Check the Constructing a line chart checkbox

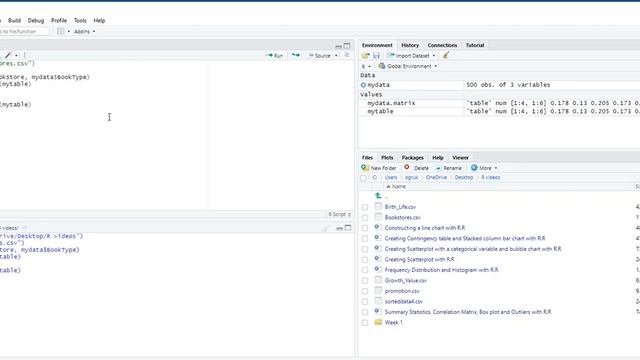[x=365, y=228]
